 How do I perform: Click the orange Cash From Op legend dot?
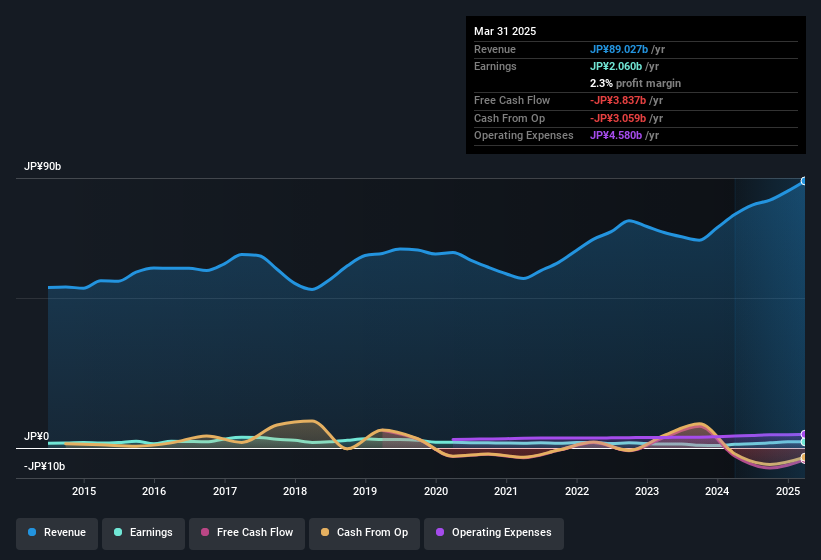coord(325,532)
